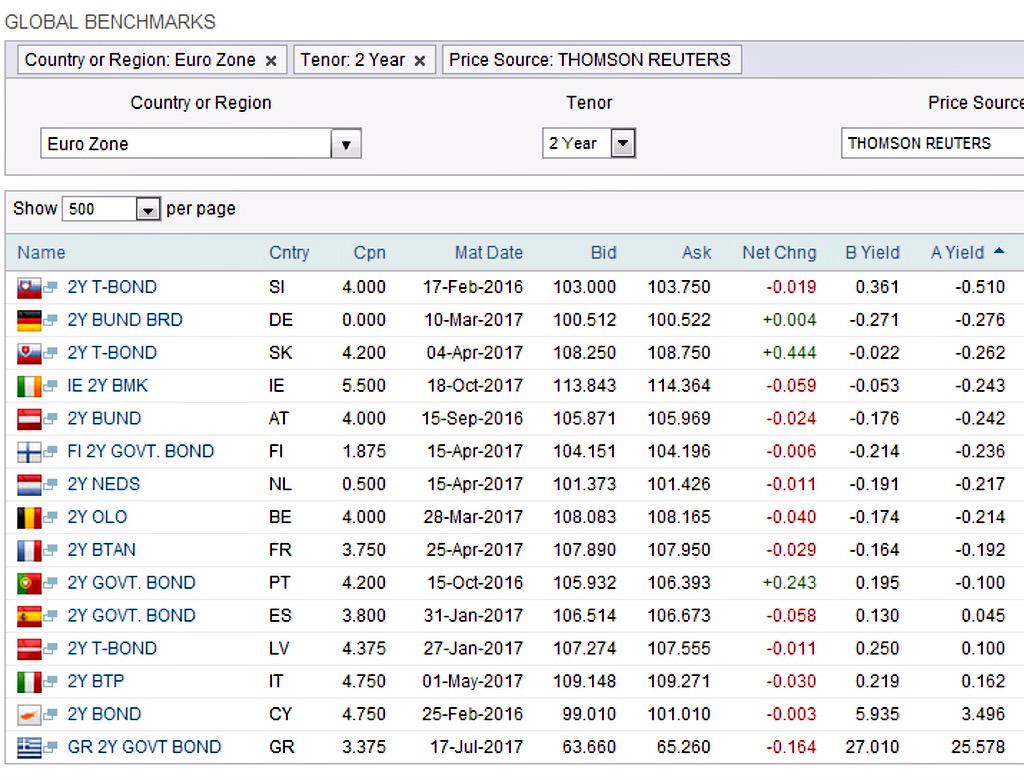1024x780 pixels.
Task: Click the Price Source: THOMSON REUTERS filter tag
Action: (x=591, y=59)
